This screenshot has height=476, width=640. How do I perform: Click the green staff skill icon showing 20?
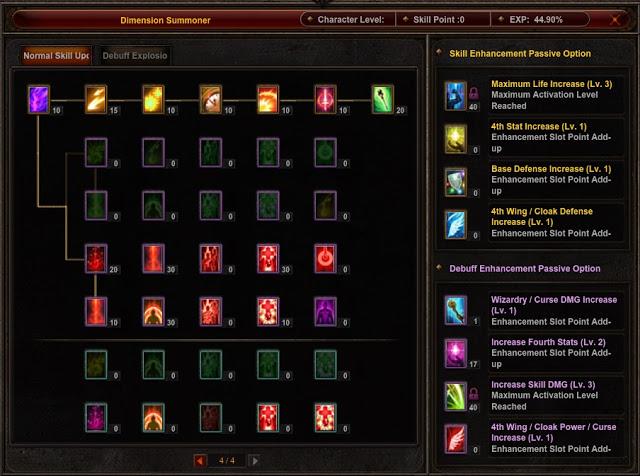(x=383, y=99)
